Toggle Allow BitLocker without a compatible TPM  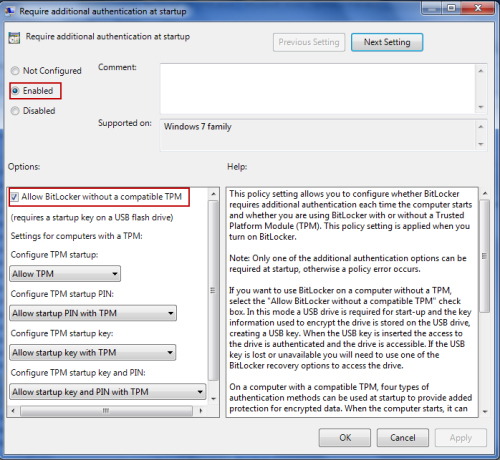14,197
